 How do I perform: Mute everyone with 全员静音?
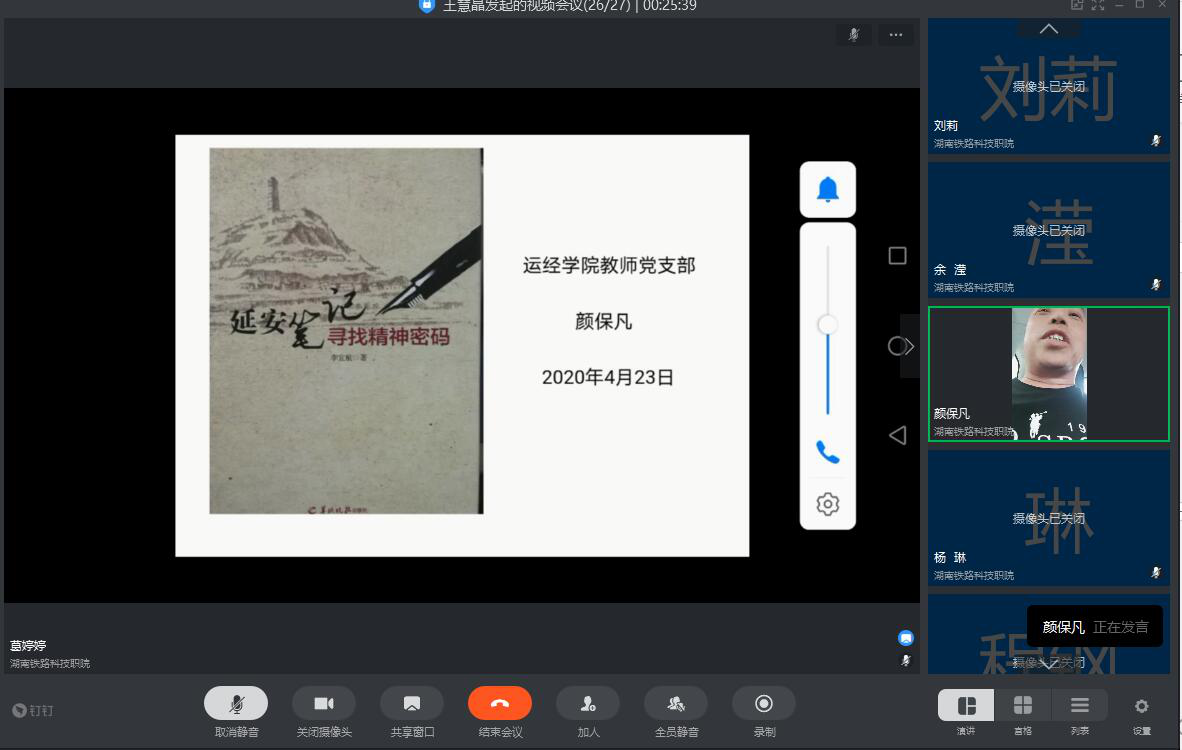coord(676,703)
